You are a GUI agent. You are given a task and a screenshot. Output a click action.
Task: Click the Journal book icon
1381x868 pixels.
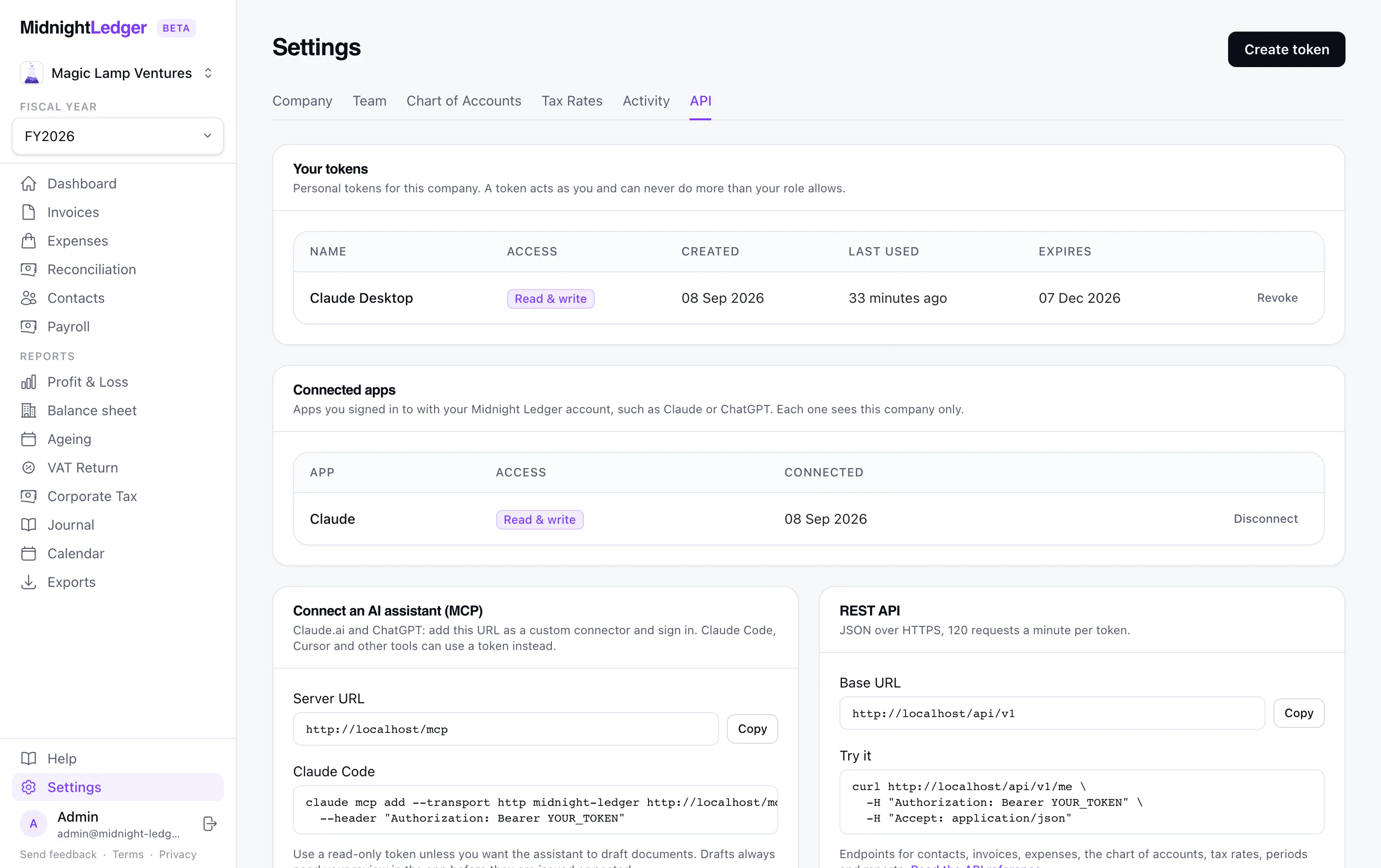click(29, 525)
